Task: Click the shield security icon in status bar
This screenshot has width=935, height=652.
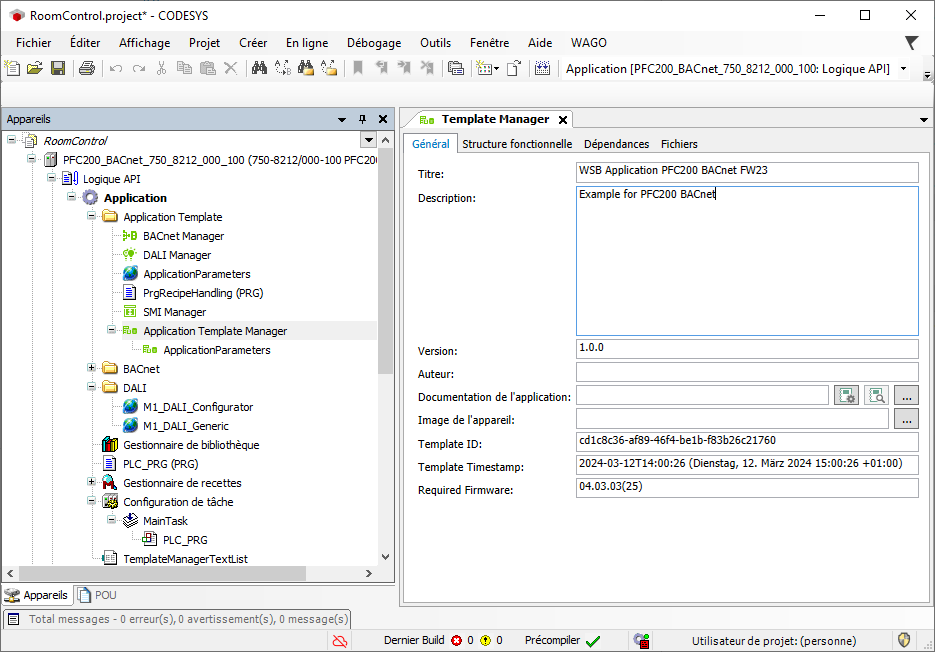Action: pos(904,640)
